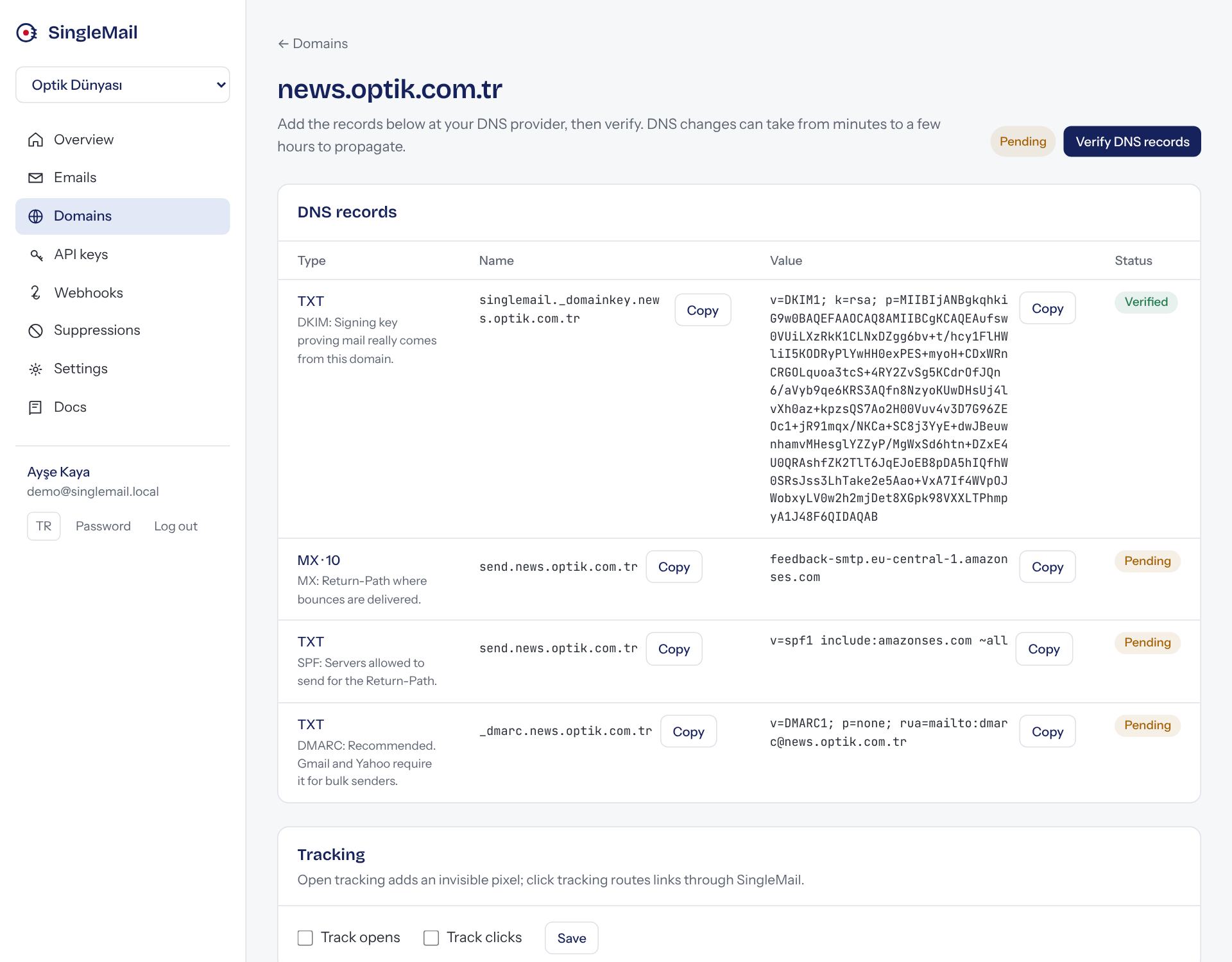The image size is (1232, 962).
Task: Copy the DKIM key value
Action: click(1047, 308)
